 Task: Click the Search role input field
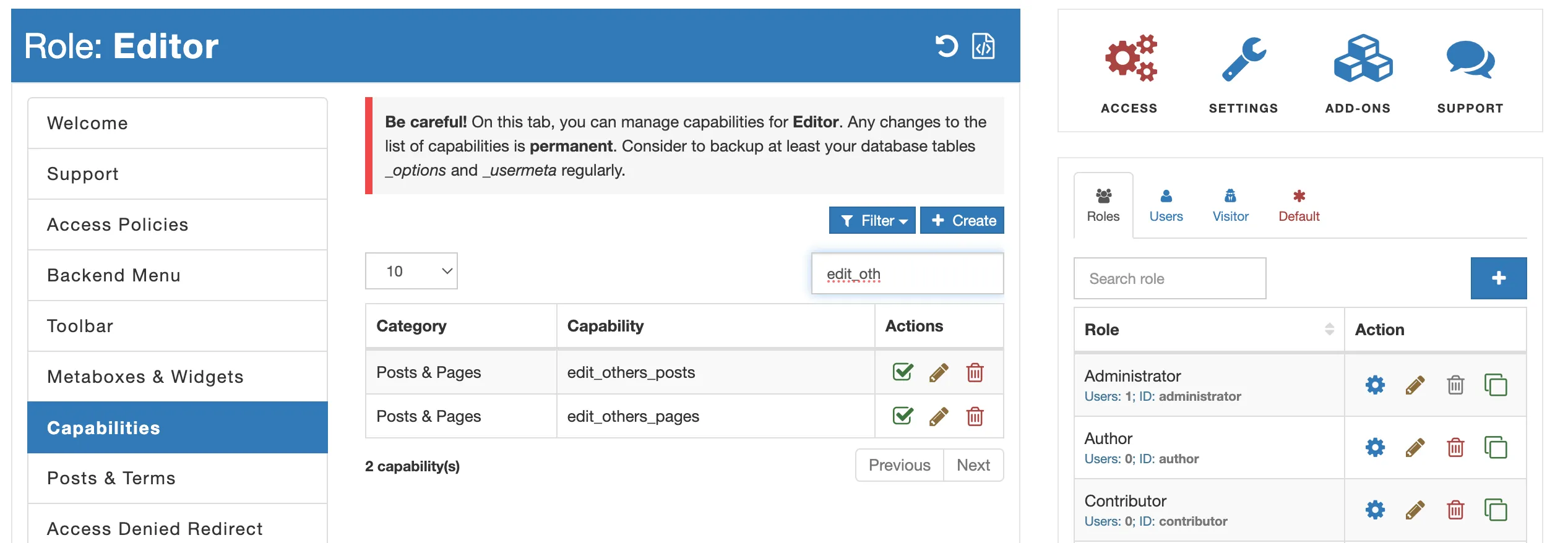1170,278
